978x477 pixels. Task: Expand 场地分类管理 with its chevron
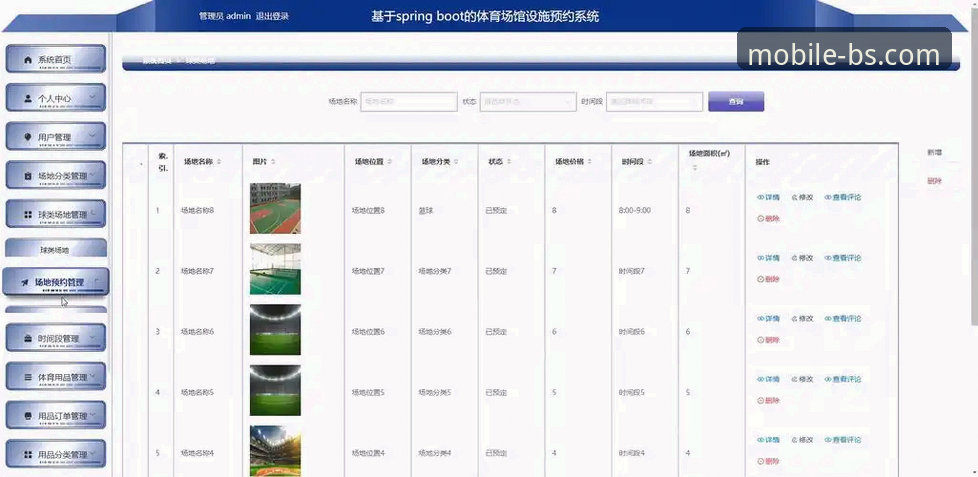pos(92,175)
